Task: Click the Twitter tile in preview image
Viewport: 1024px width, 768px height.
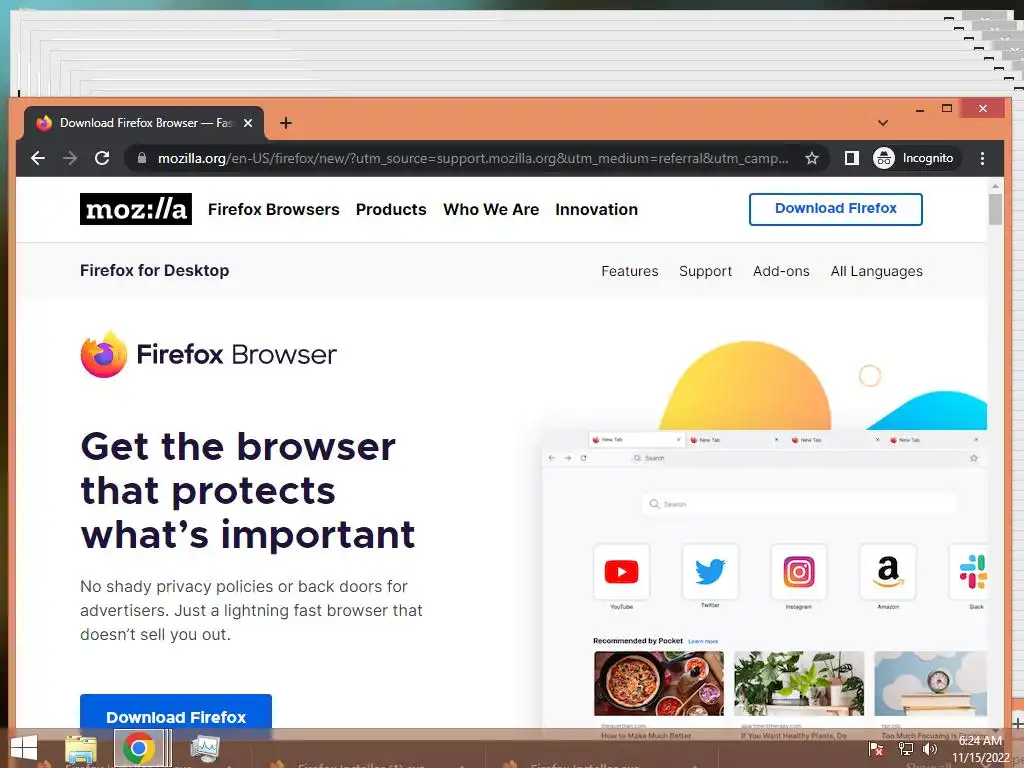Action: (x=710, y=572)
